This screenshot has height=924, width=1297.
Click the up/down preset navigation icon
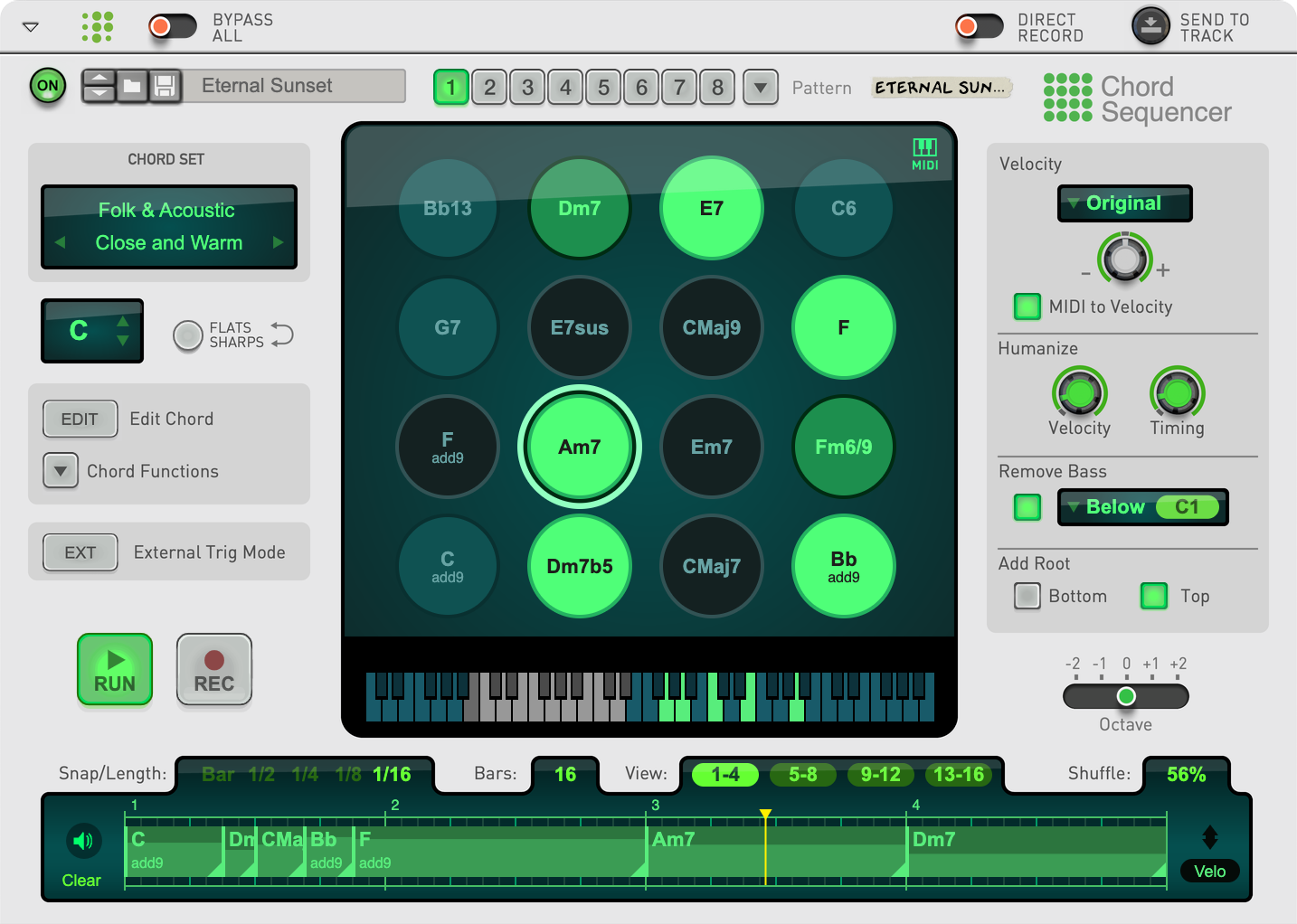coord(99,86)
